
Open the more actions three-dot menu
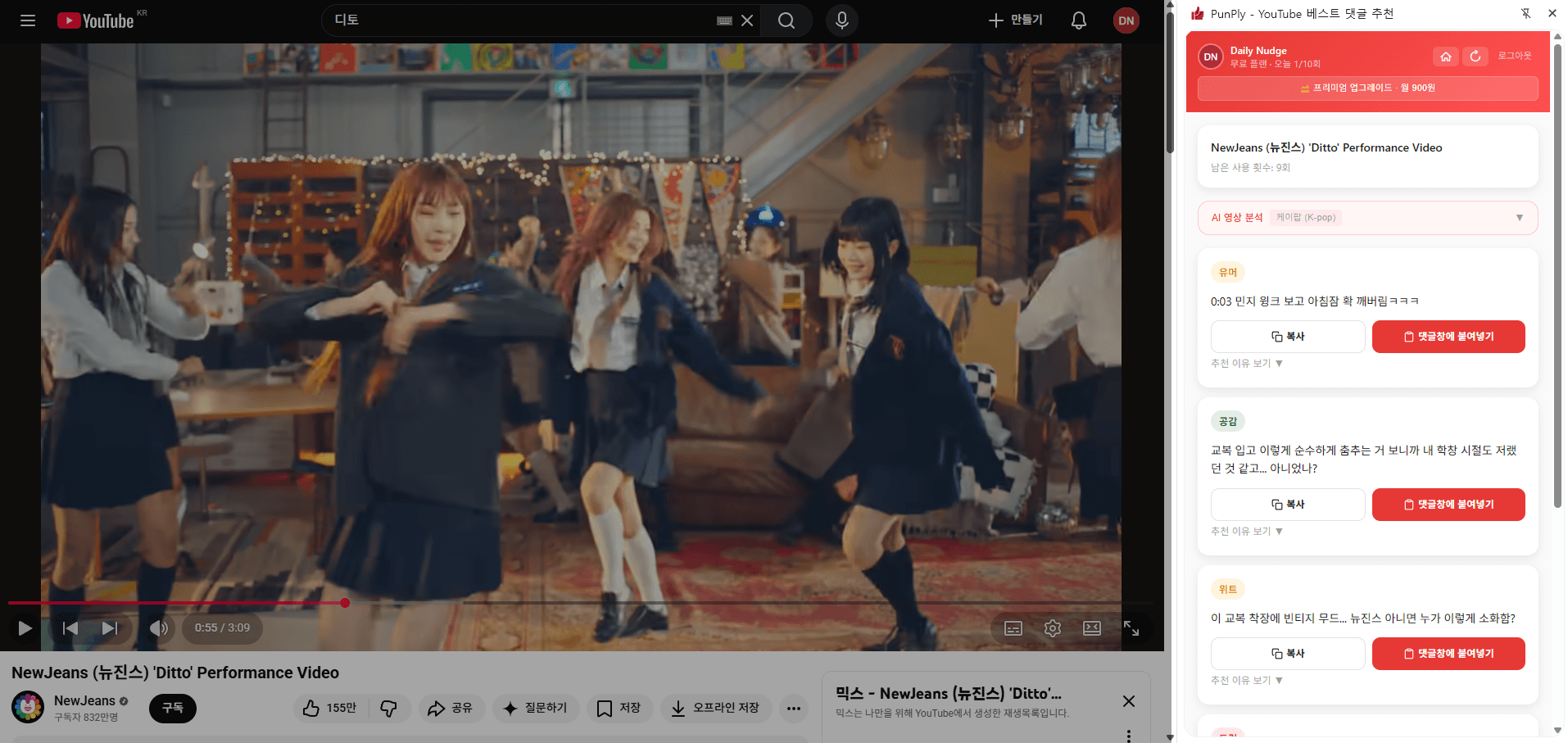coord(793,708)
